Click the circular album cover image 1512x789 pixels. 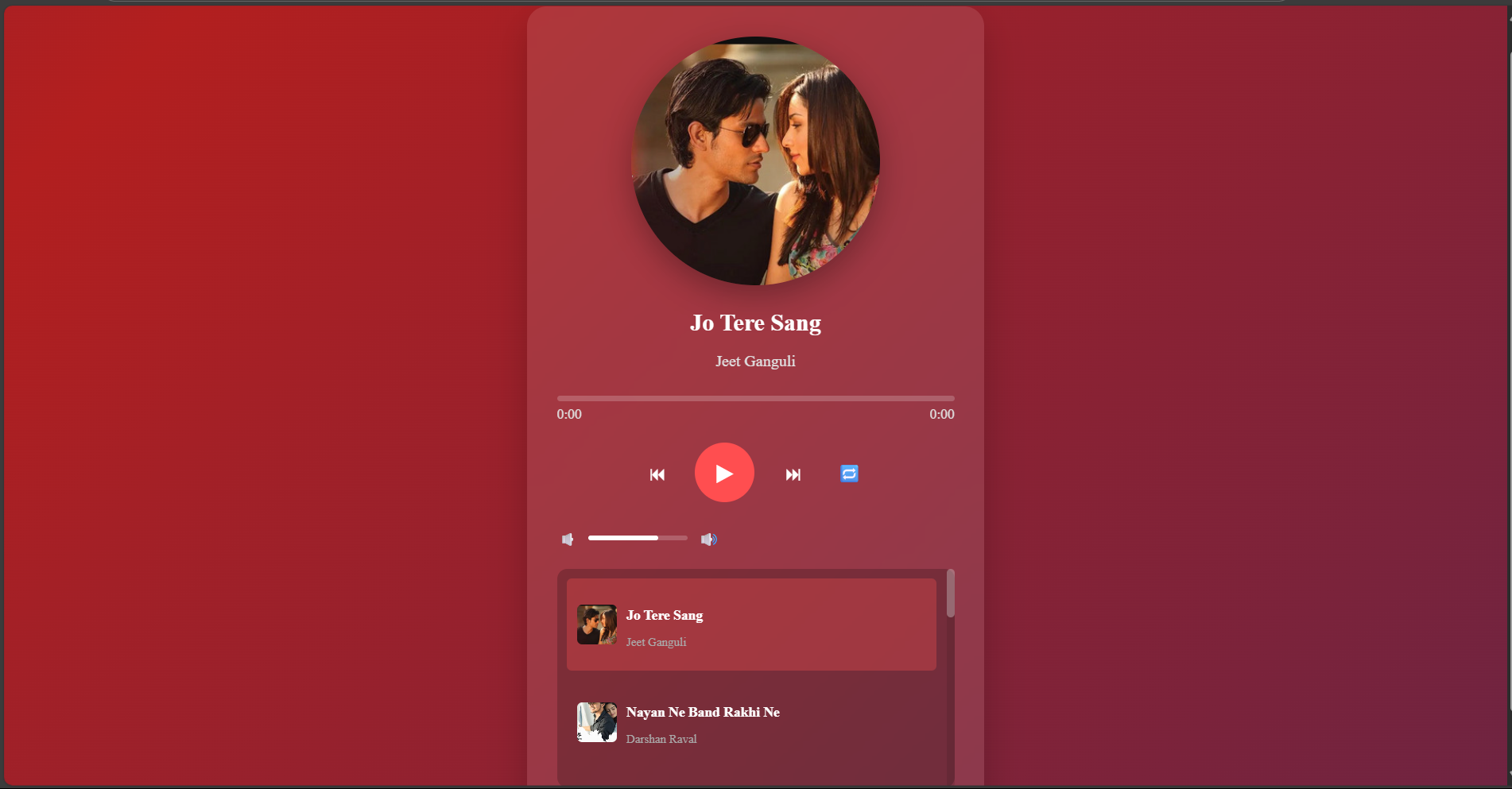[x=755, y=161]
